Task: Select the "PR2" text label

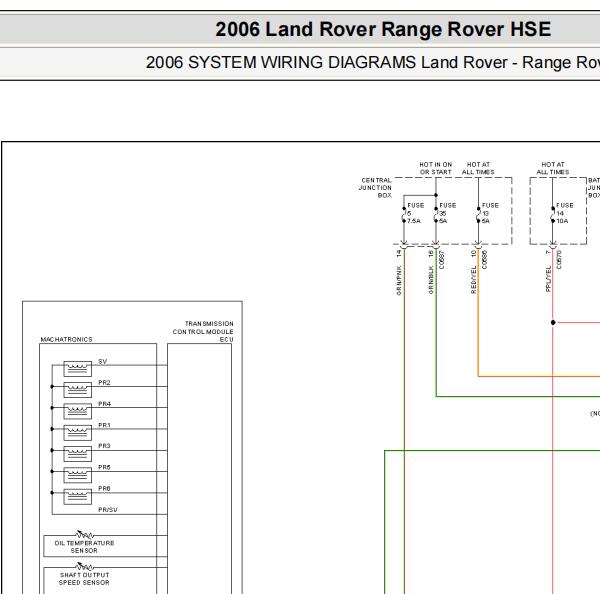Action: (104, 383)
